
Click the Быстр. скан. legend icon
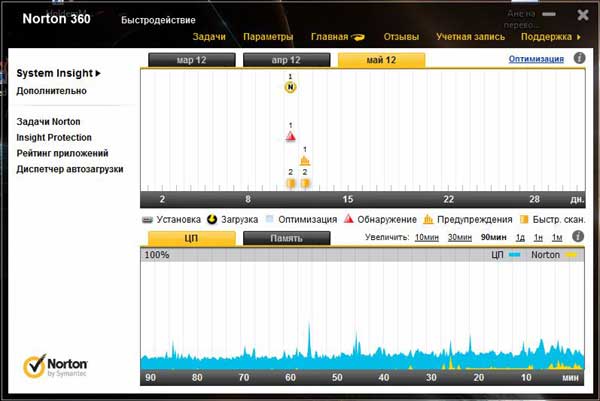(524, 219)
